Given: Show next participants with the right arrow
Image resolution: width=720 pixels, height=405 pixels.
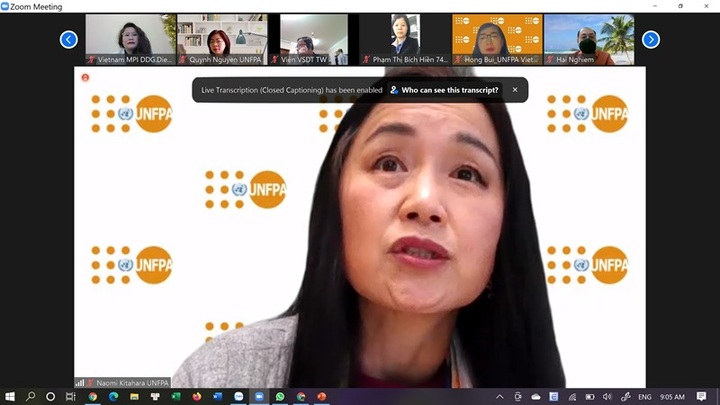Looking at the screenshot, I should click(x=651, y=39).
